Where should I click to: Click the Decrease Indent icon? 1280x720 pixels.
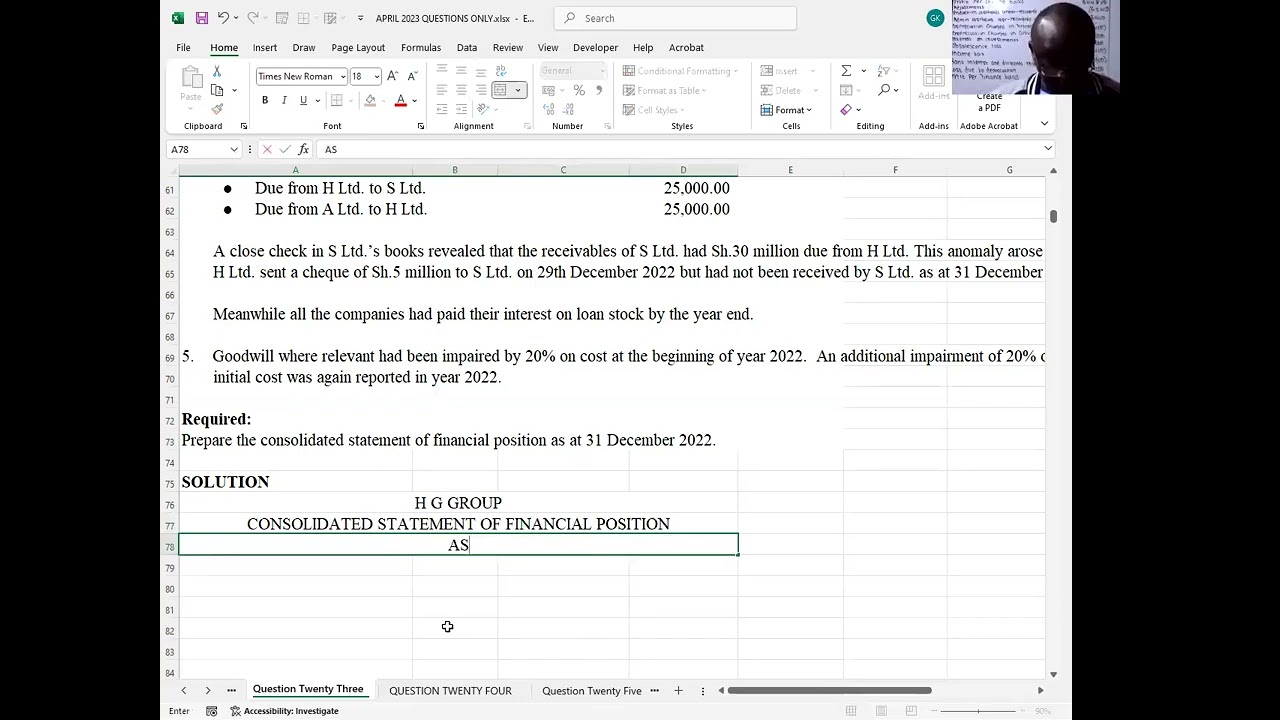442,109
